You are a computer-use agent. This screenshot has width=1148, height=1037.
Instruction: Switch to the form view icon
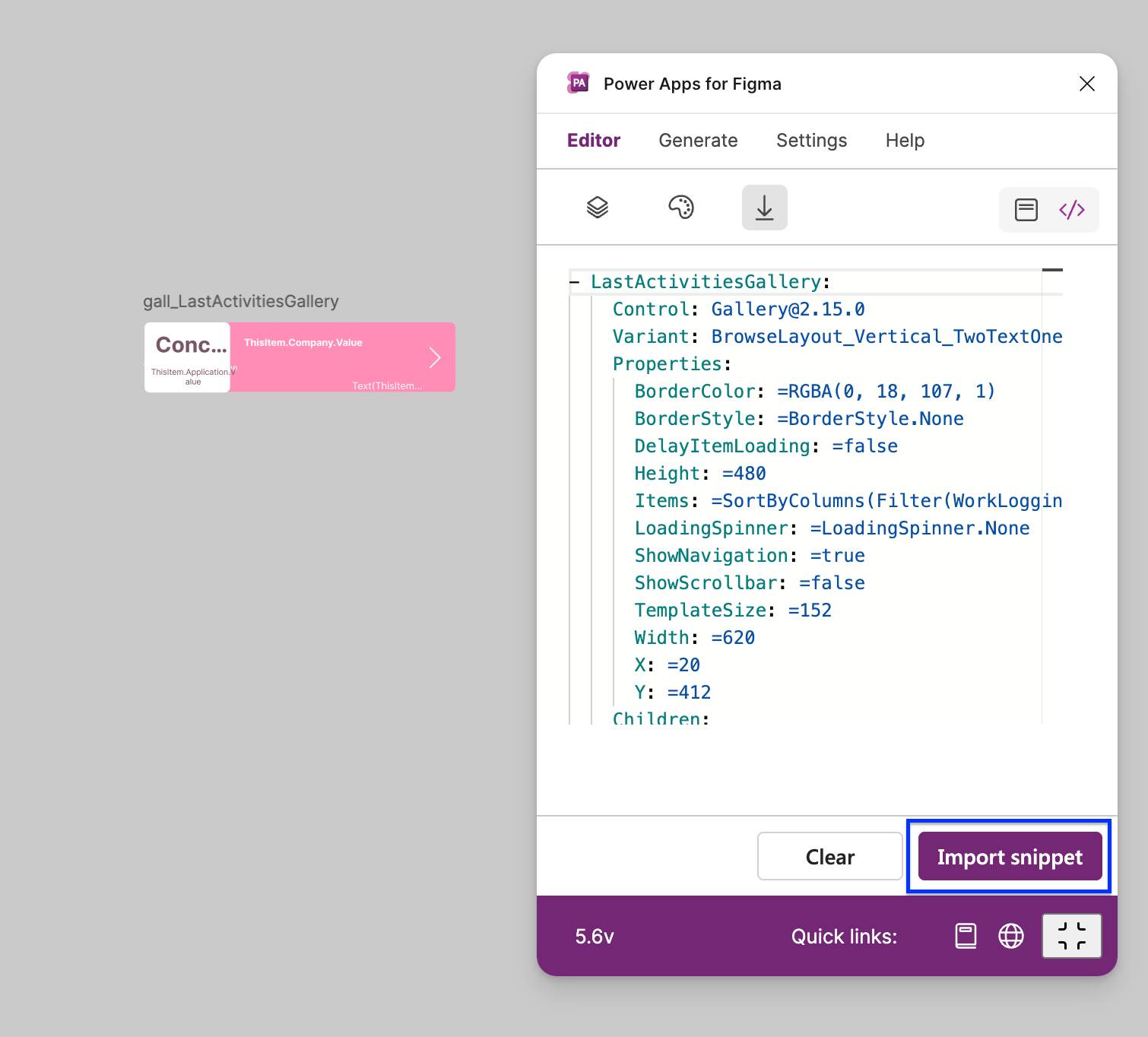[x=1026, y=210]
